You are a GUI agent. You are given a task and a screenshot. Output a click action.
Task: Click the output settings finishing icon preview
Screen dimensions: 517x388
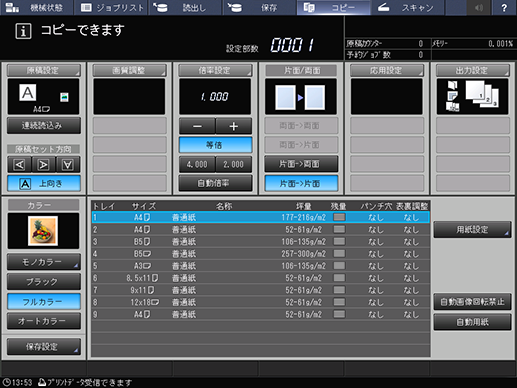pyautogui.click(x=472, y=96)
